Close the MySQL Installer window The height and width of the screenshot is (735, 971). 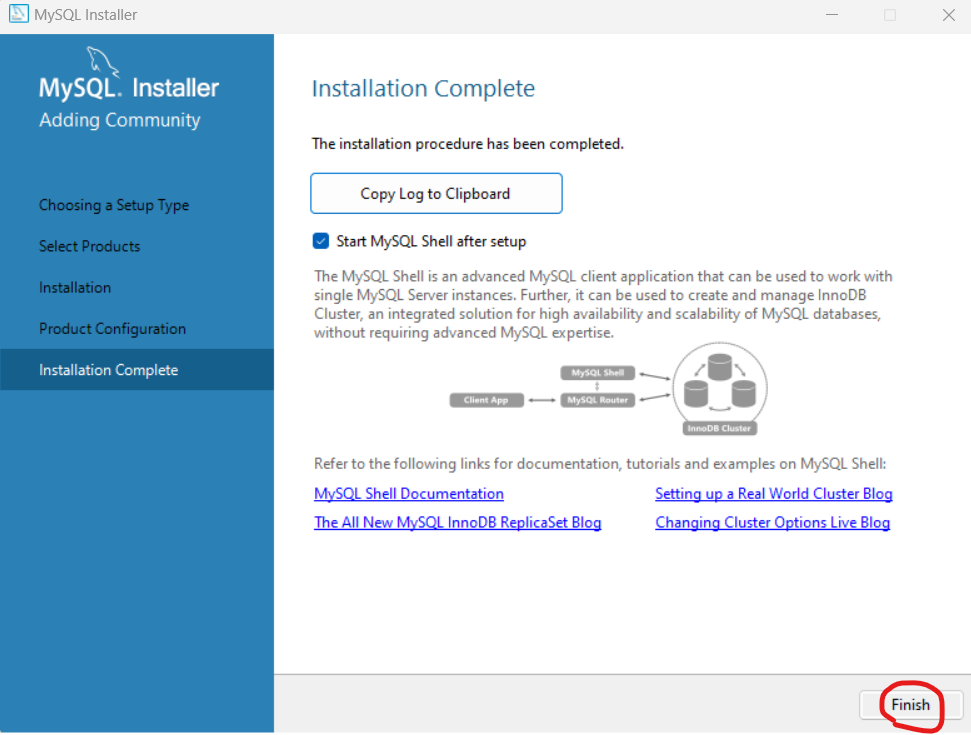[x=949, y=15]
